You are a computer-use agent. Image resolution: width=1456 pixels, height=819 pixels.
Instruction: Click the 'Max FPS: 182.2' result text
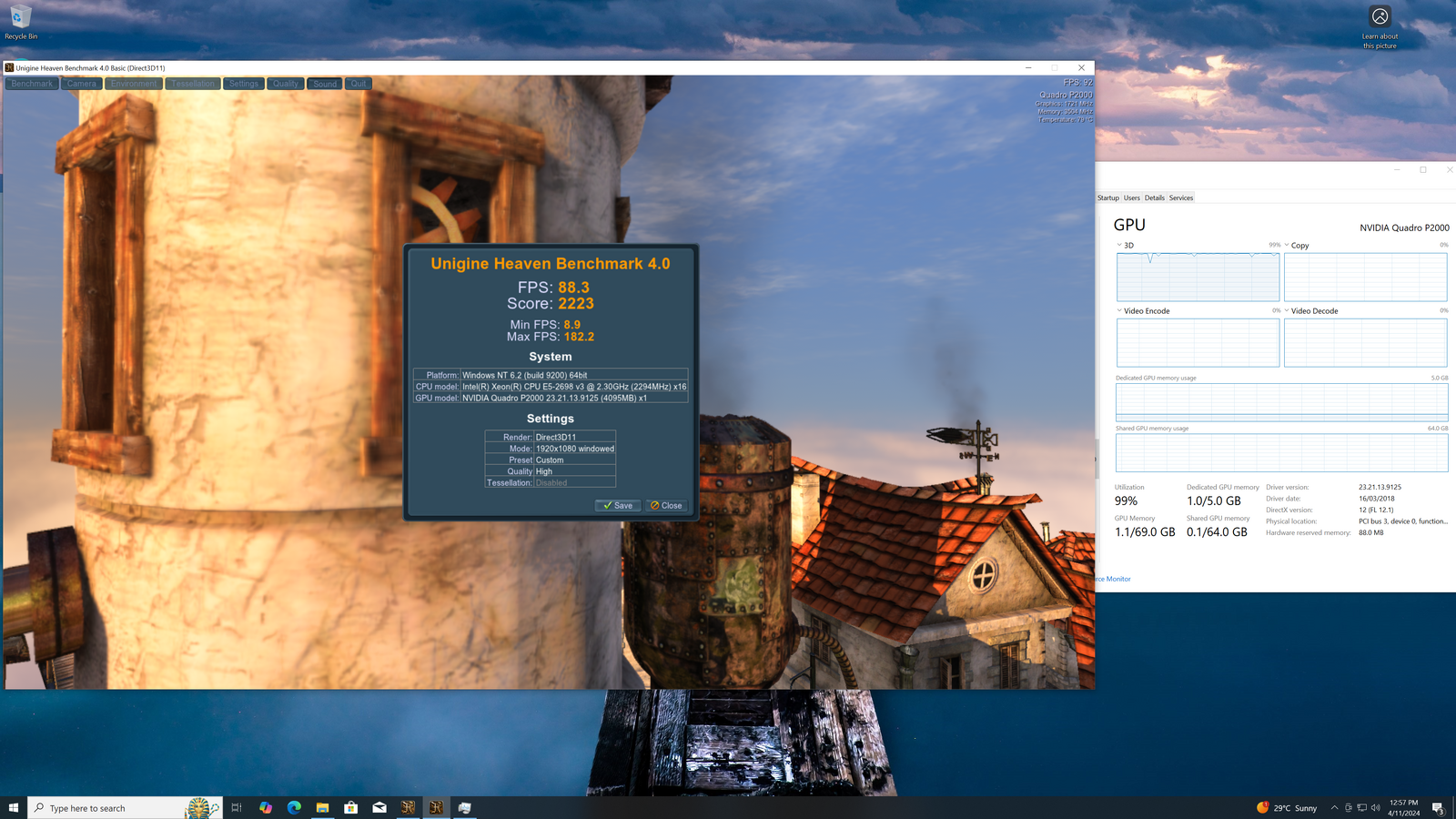click(550, 337)
